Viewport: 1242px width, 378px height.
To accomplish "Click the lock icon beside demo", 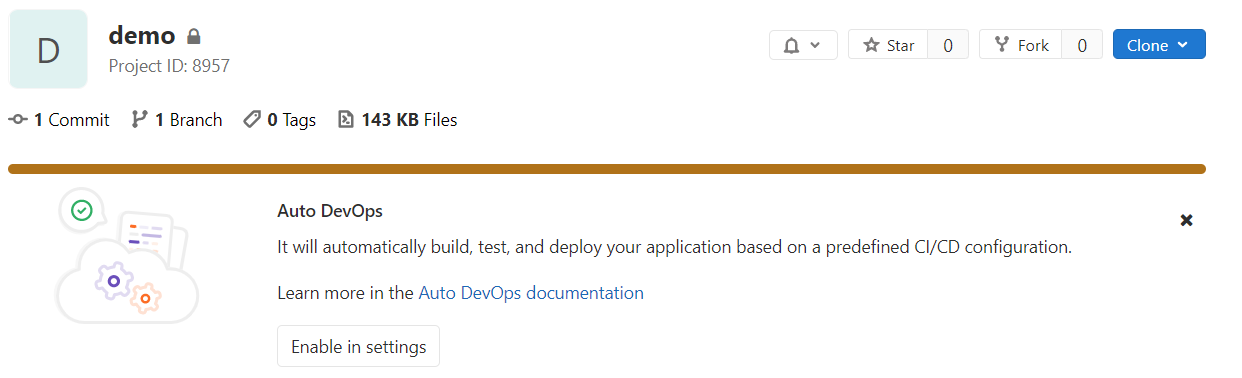I will 194,36.
